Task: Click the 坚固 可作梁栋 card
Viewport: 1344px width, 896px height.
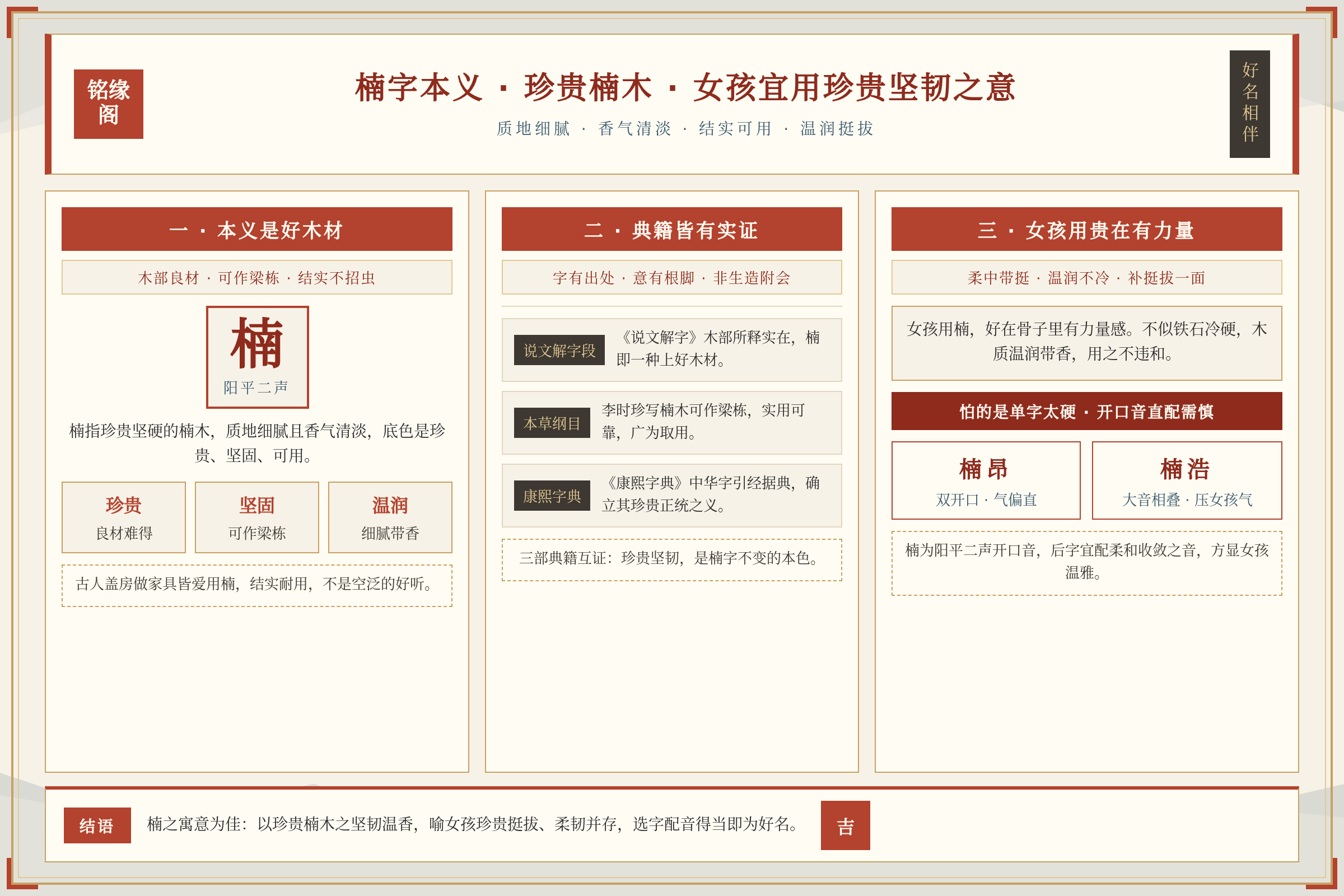Action: pos(257,517)
